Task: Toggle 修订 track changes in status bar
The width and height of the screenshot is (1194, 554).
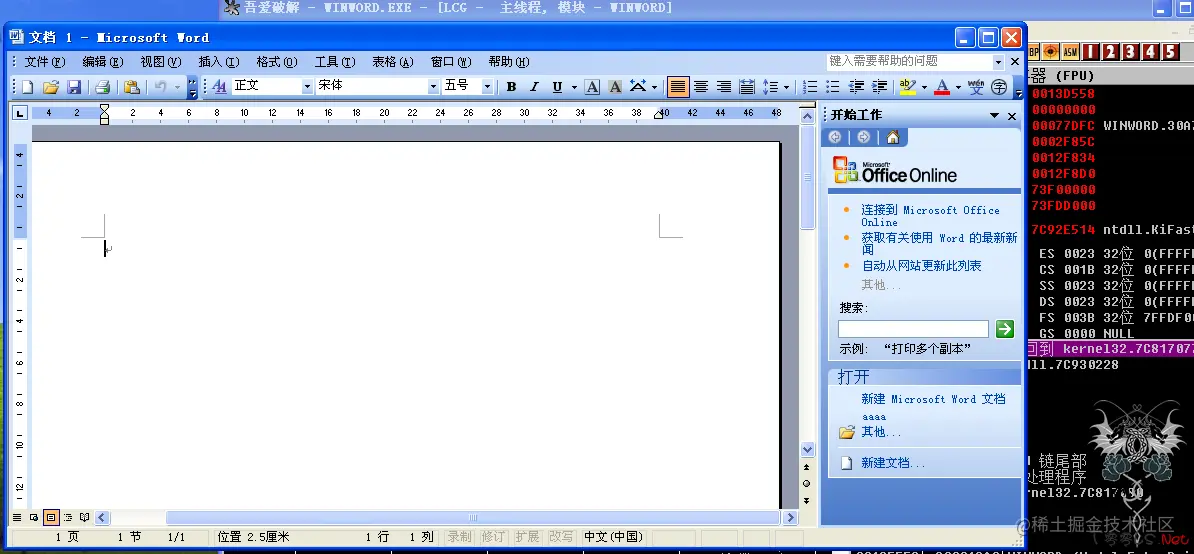Action: point(493,536)
